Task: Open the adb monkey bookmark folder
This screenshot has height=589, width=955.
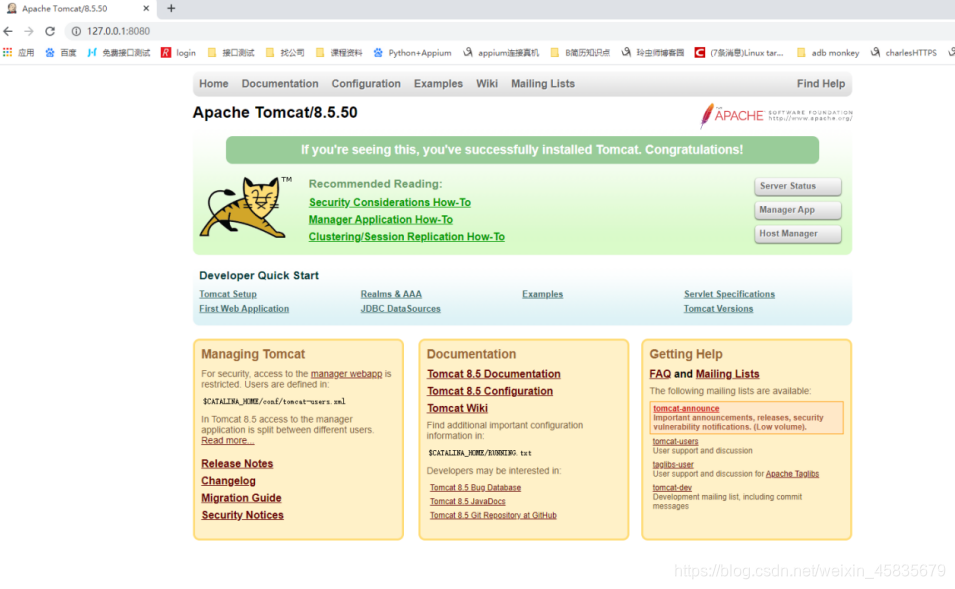Action: 828,53
